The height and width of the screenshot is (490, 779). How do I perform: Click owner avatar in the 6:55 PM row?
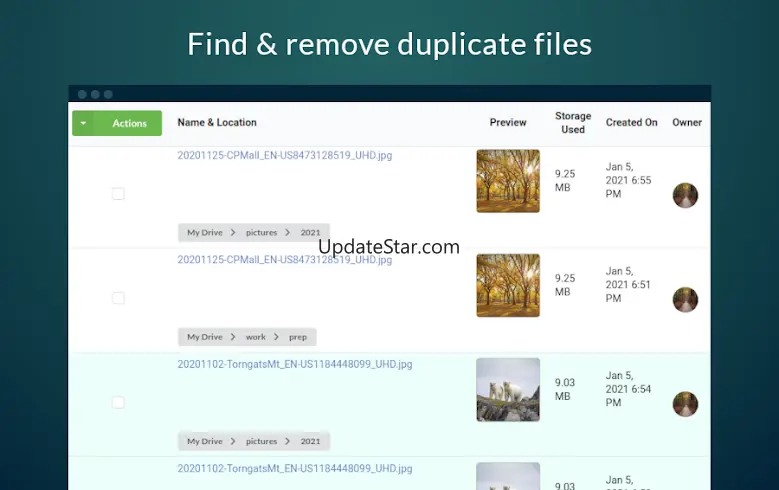pos(685,195)
